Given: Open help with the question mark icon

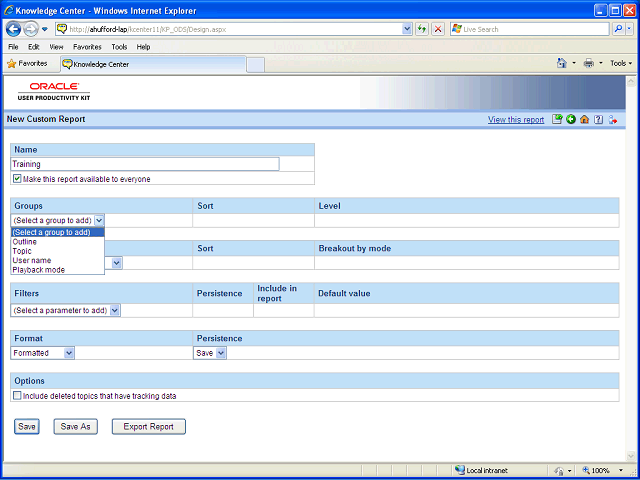Looking at the screenshot, I should click(598, 119).
